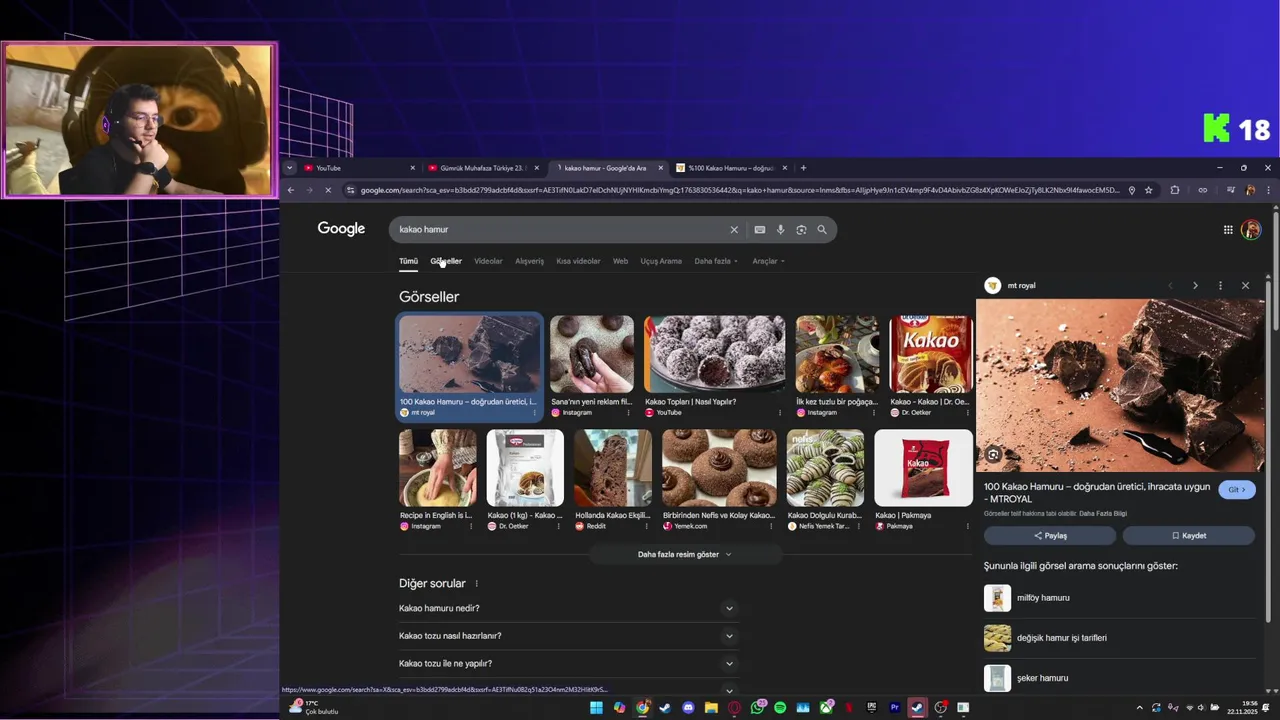Image resolution: width=1280 pixels, height=720 pixels.
Task: Switch to the Videolar search tab
Action: 488,261
